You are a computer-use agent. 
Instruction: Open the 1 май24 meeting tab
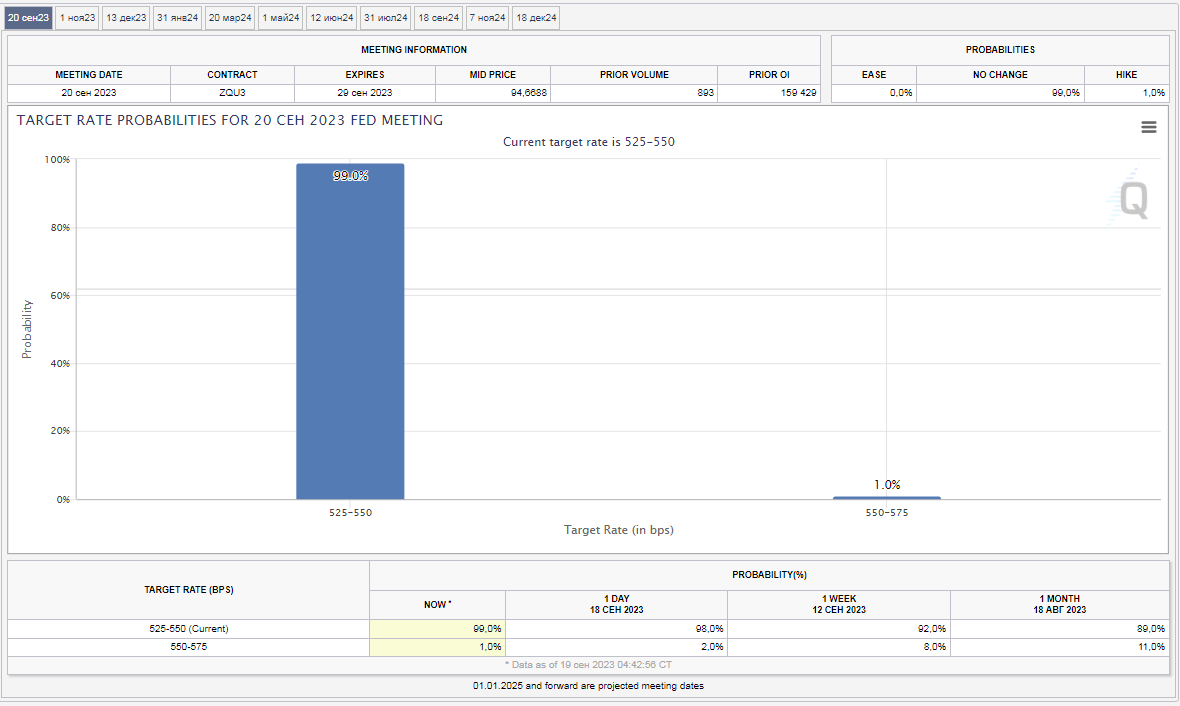tap(281, 17)
